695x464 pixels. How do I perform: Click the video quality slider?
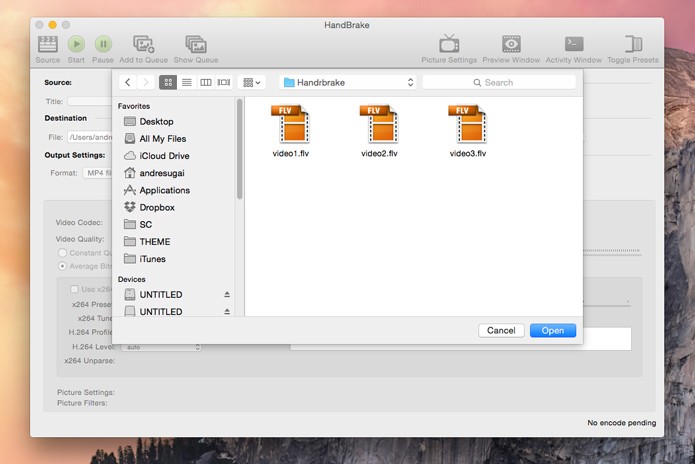612,251
